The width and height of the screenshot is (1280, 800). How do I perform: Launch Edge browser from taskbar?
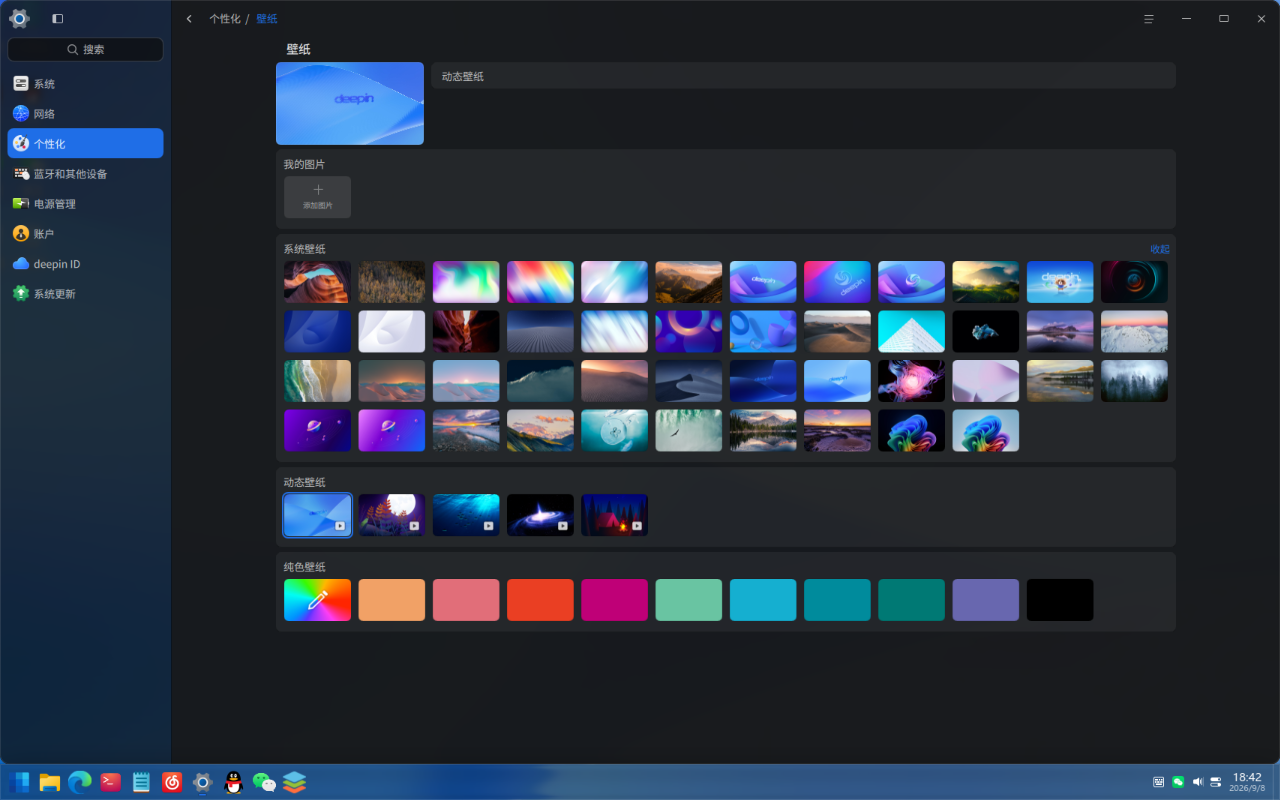tap(80, 782)
